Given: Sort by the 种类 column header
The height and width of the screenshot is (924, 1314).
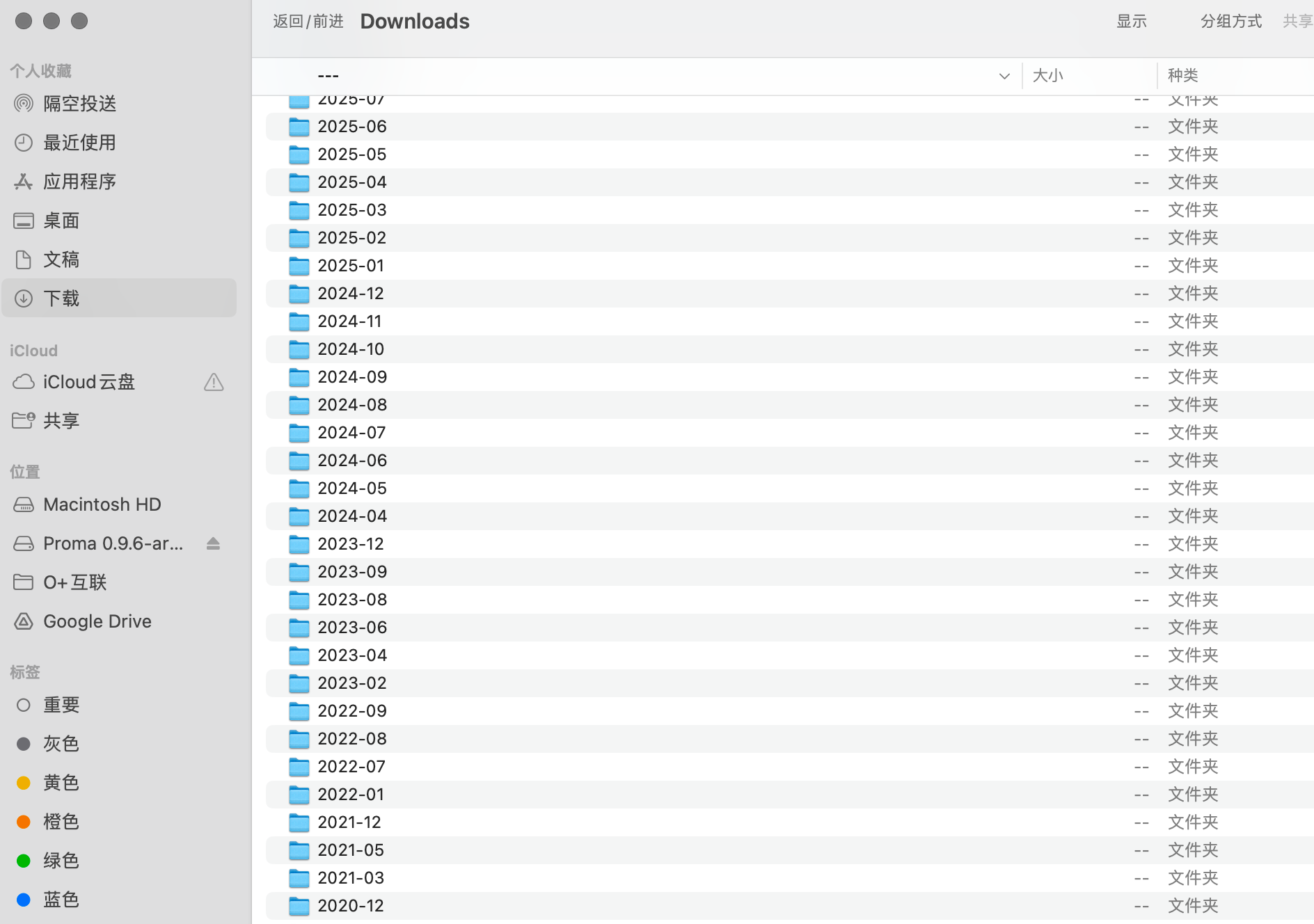Looking at the screenshot, I should click(1183, 75).
